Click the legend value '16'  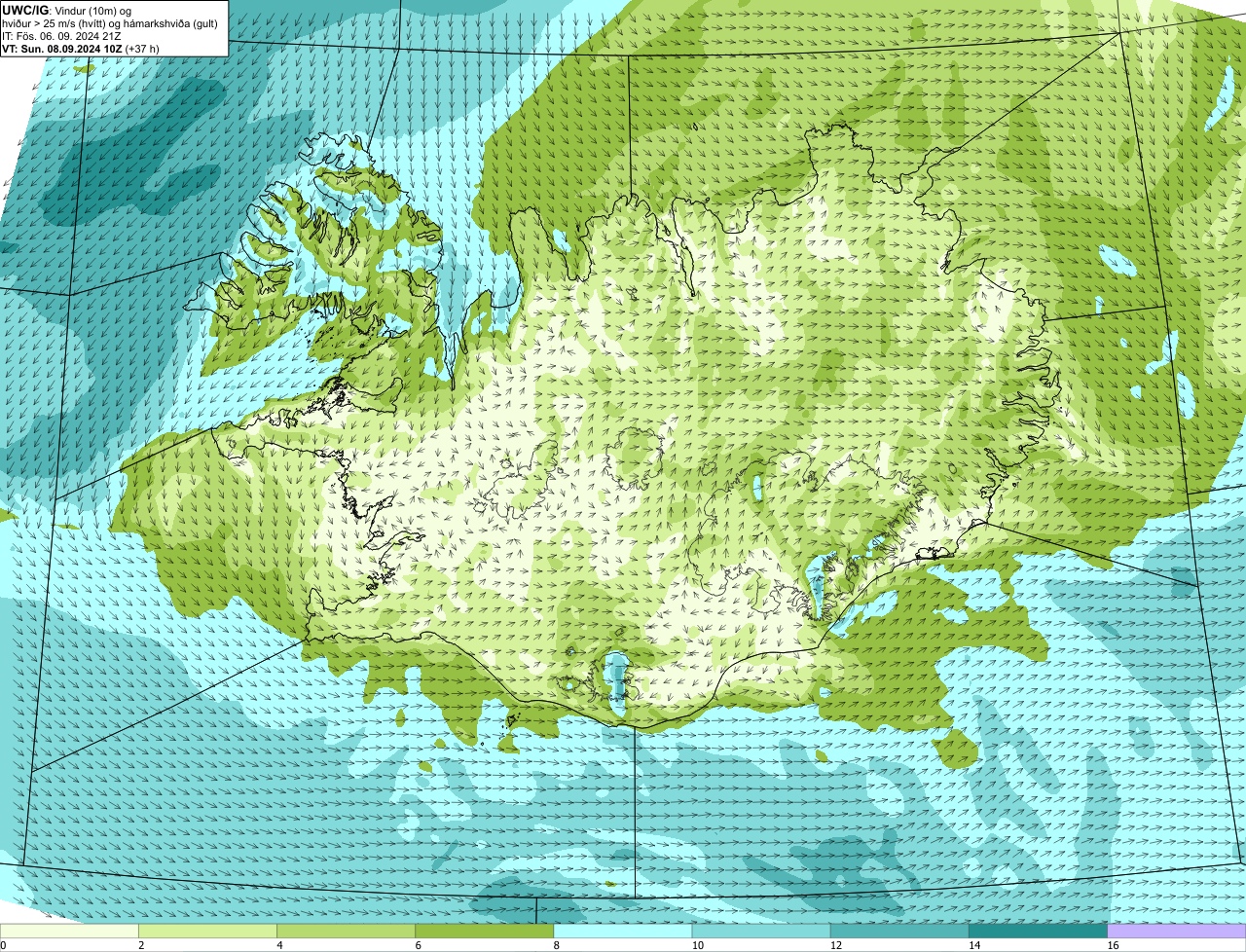tap(1113, 945)
